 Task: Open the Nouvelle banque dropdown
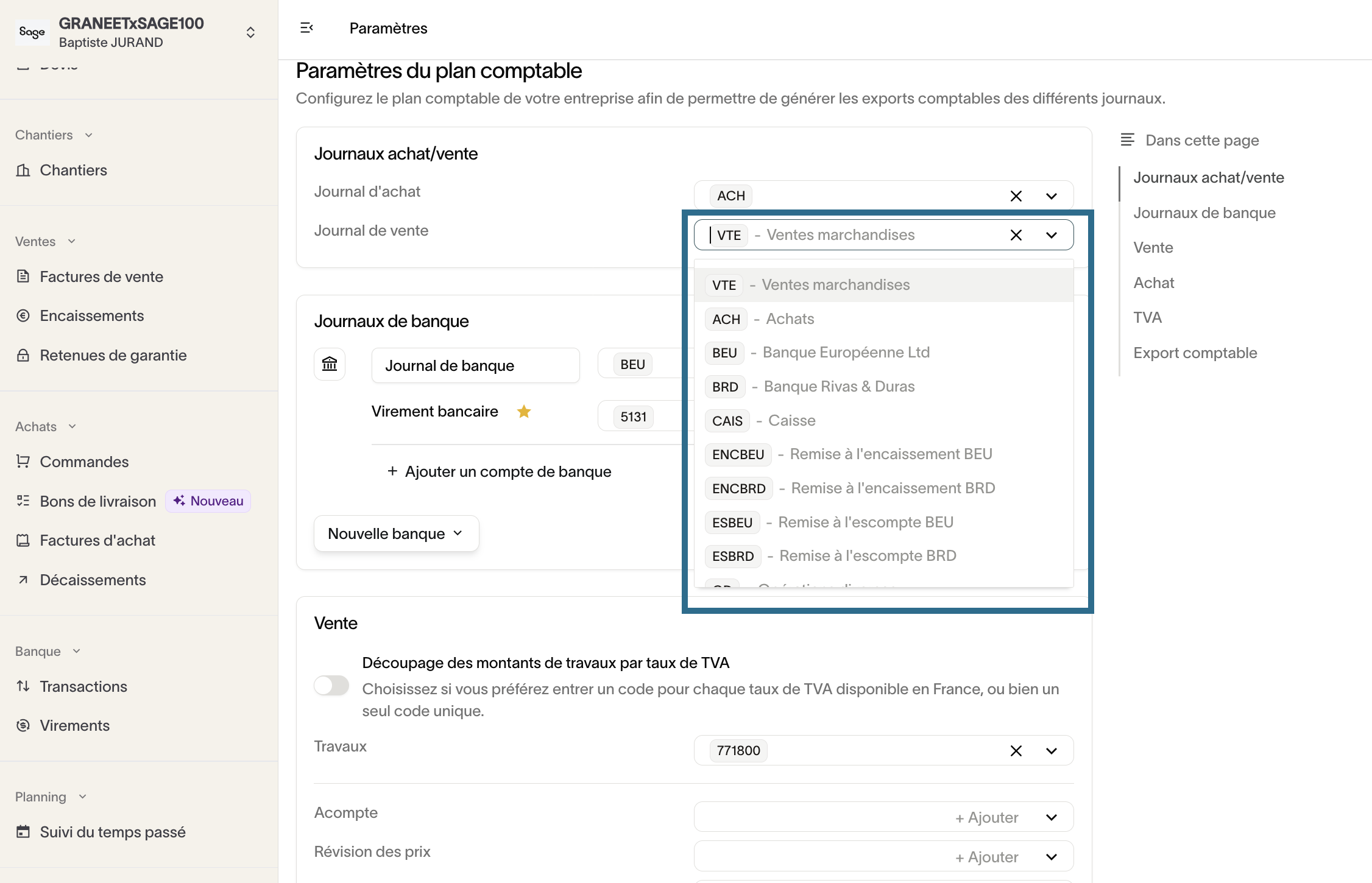[396, 533]
